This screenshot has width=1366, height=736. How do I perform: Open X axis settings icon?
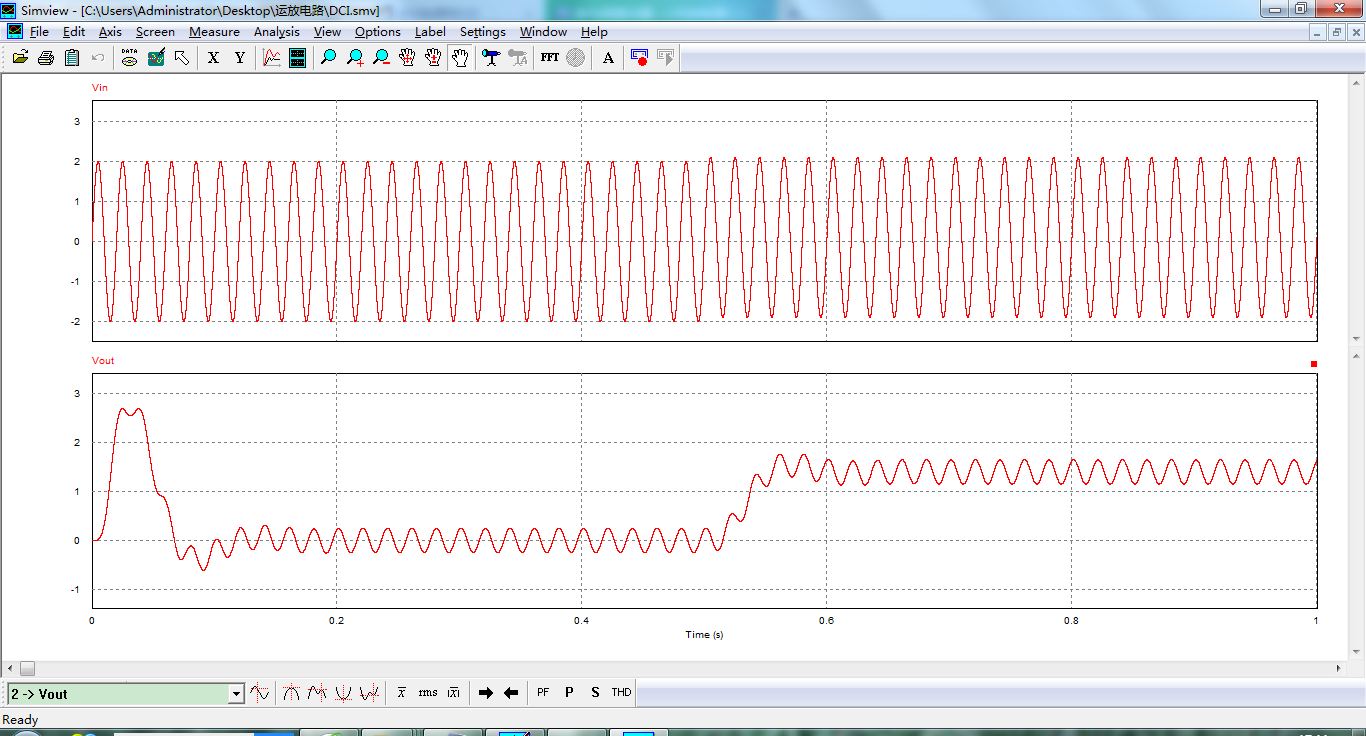click(213, 58)
